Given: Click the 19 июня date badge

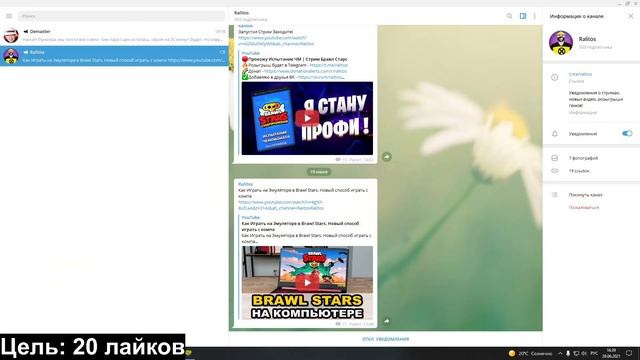Looking at the screenshot, I should [319, 172].
